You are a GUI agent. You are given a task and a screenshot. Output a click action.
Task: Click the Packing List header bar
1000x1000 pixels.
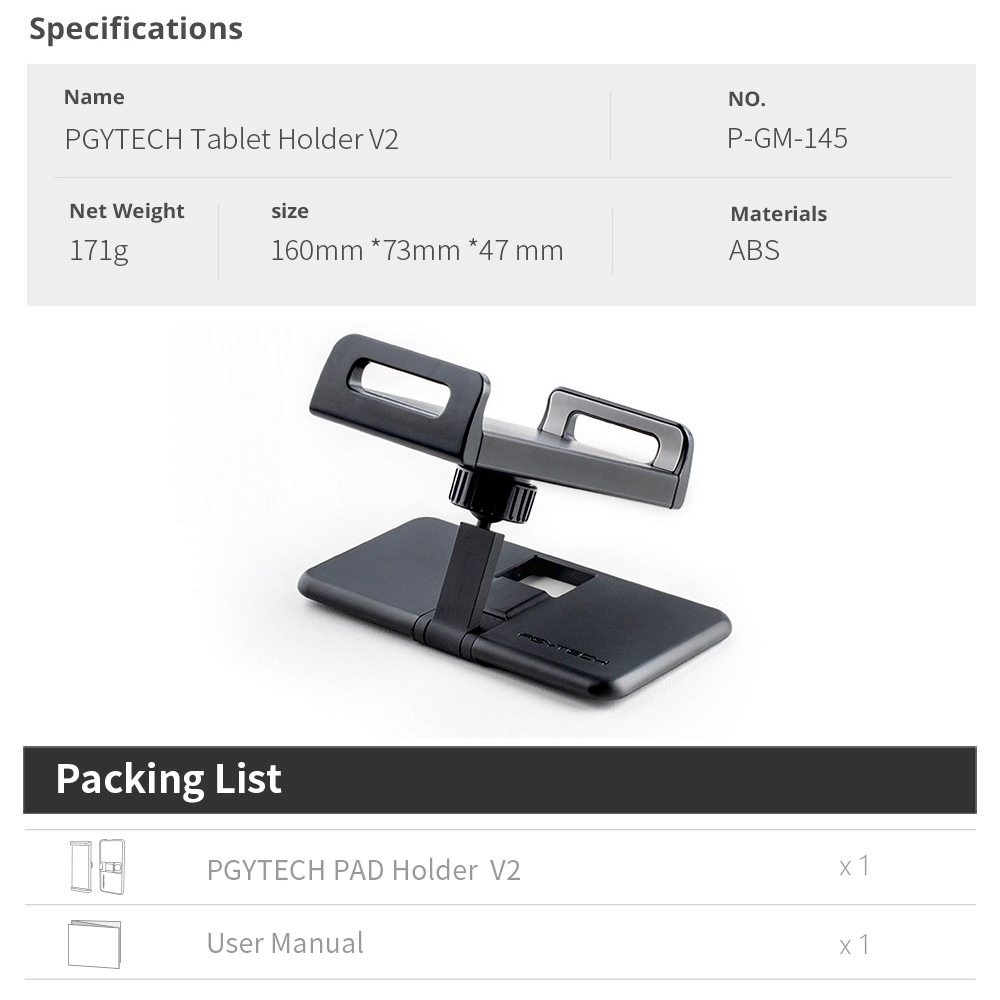pos(500,779)
